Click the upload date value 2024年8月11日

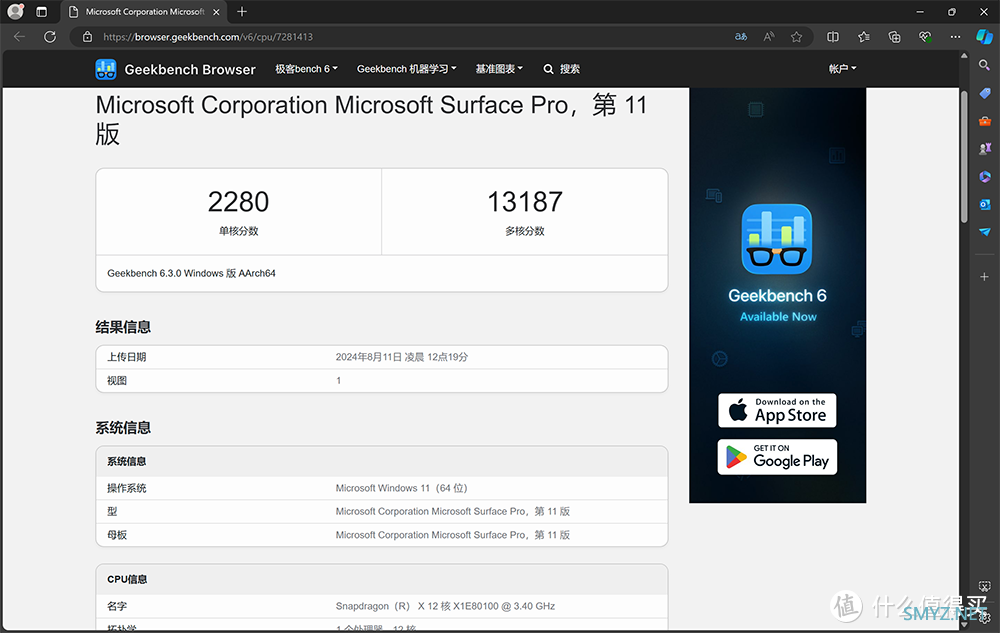click(402, 357)
